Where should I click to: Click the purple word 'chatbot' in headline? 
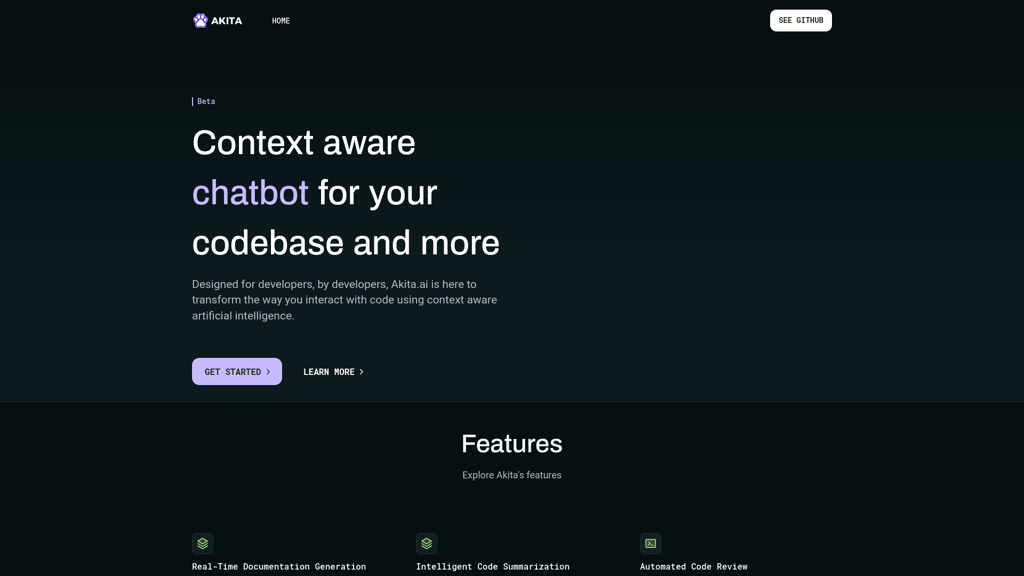click(x=250, y=193)
